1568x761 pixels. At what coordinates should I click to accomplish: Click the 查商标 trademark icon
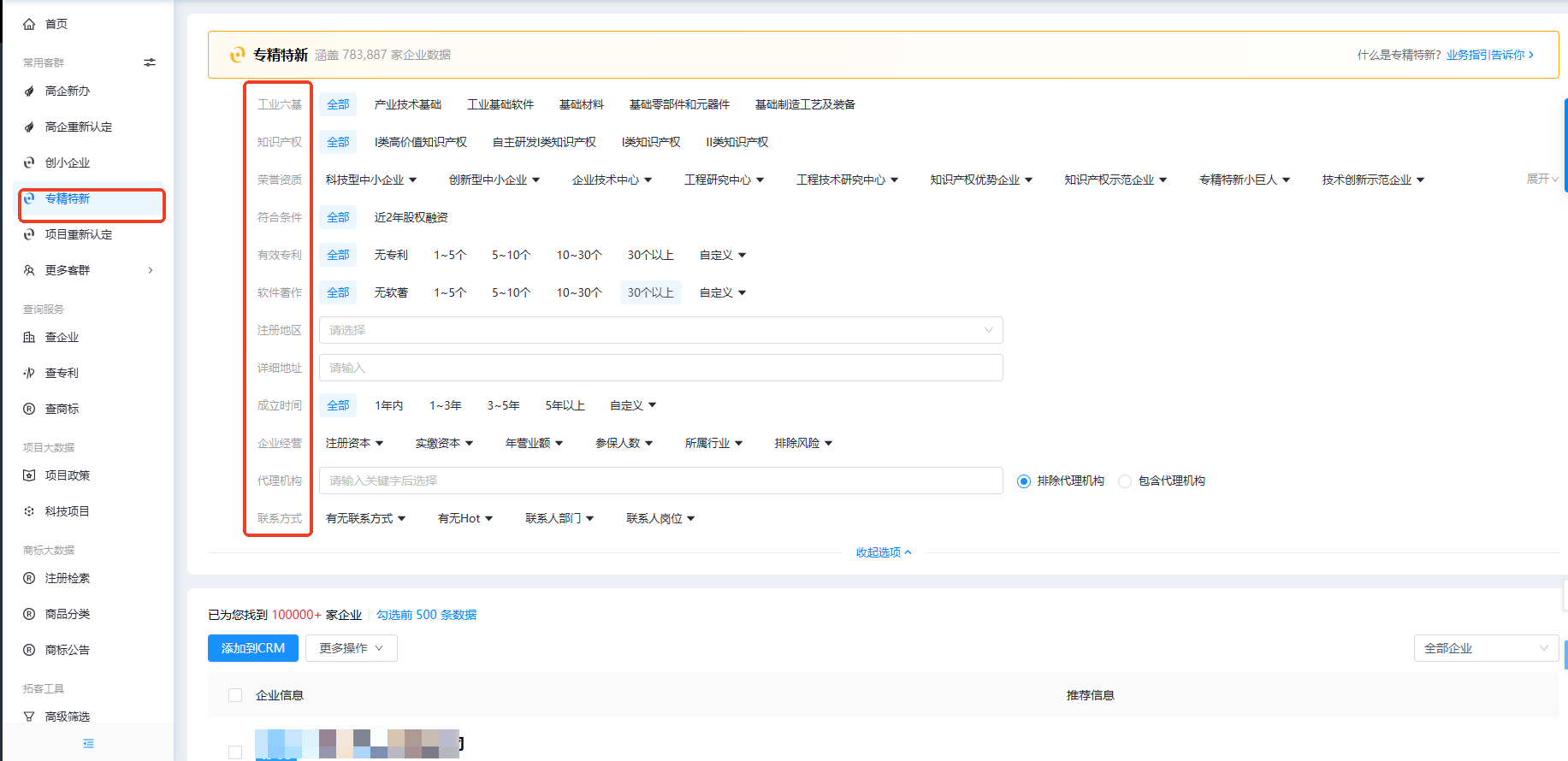[29, 410]
